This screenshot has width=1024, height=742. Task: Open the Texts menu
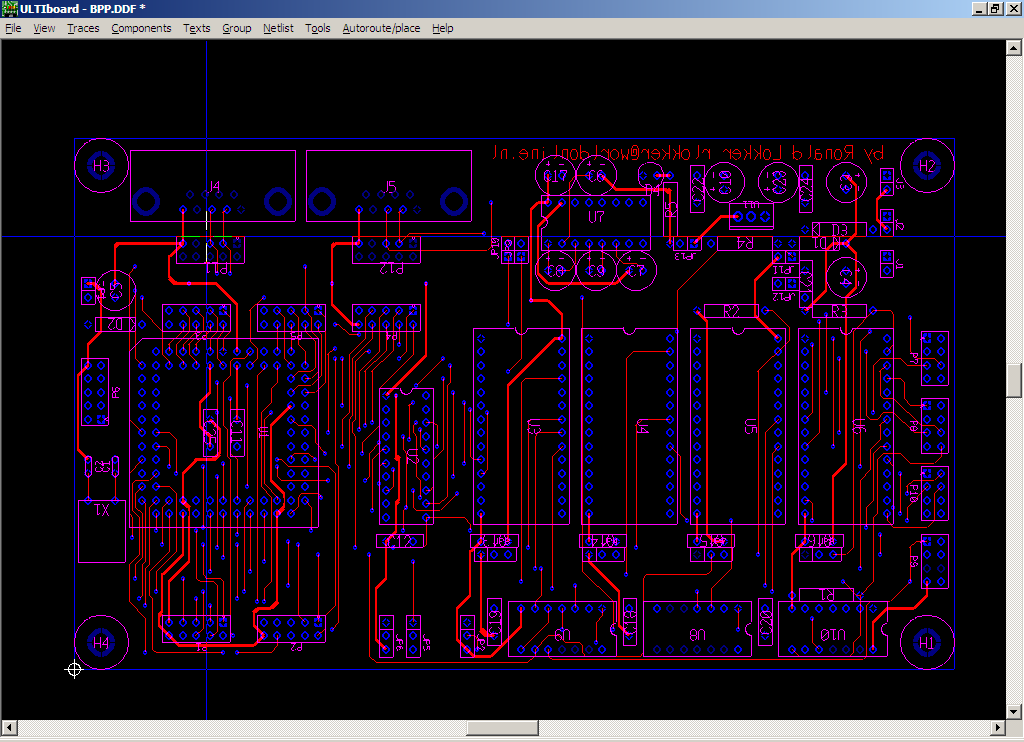coord(197,28)
